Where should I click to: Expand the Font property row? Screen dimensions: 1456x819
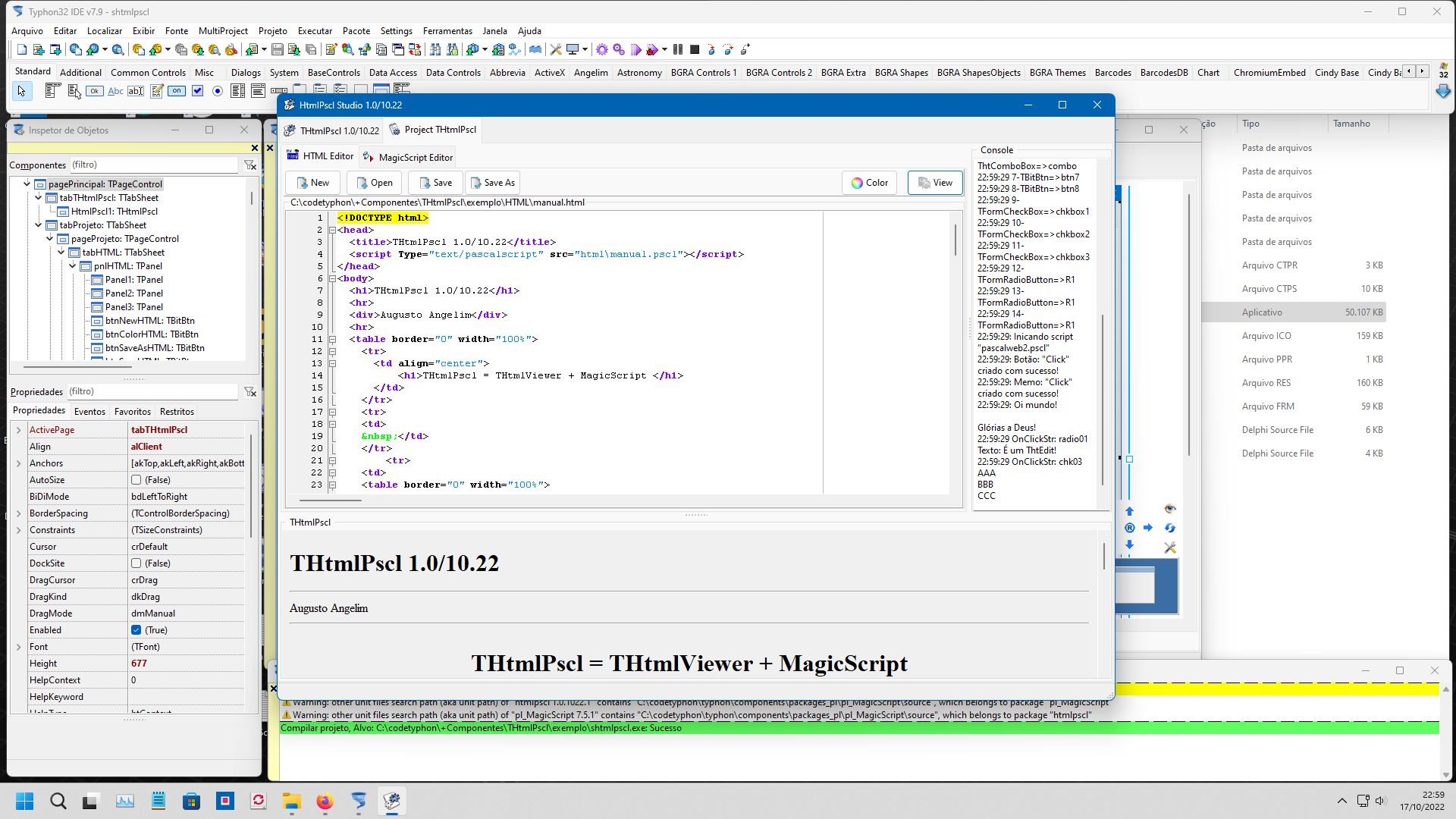coord(19,647)
